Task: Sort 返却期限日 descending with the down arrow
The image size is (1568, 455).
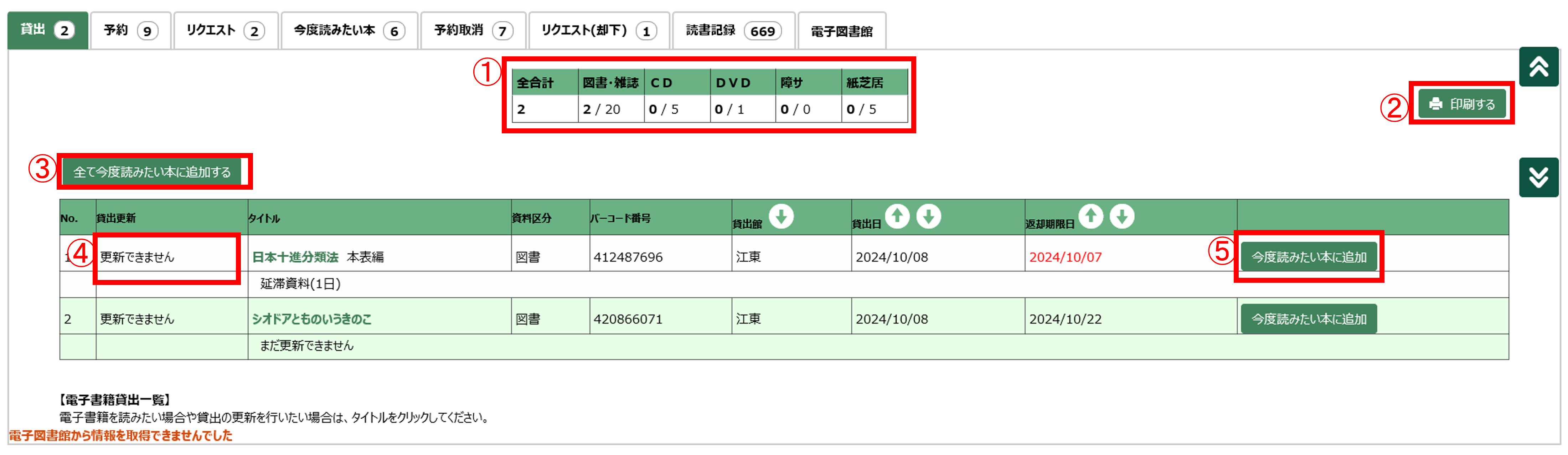Action: click(1122, 216)
